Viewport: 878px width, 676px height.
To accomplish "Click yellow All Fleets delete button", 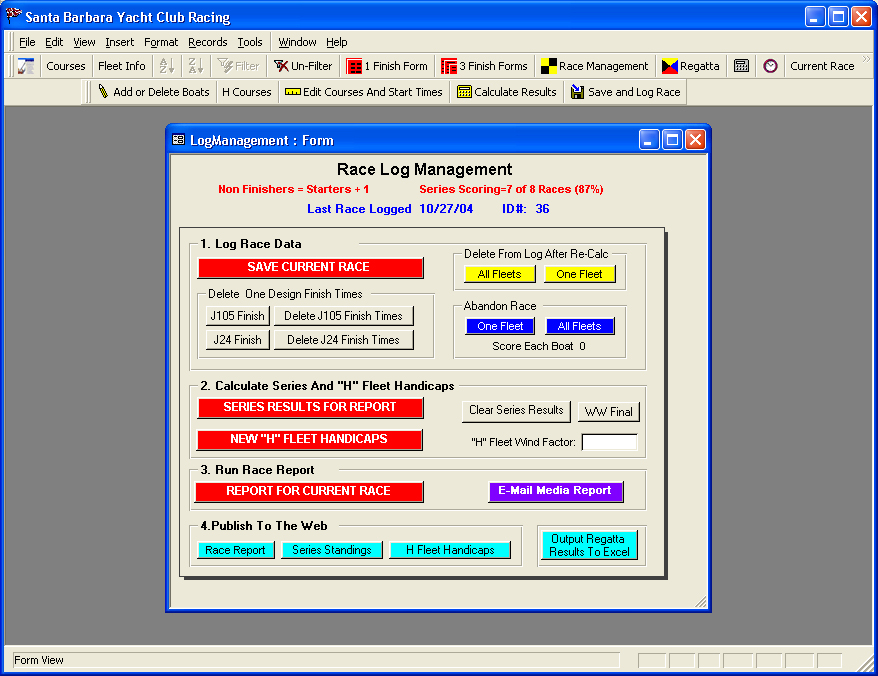I will 499,274.
